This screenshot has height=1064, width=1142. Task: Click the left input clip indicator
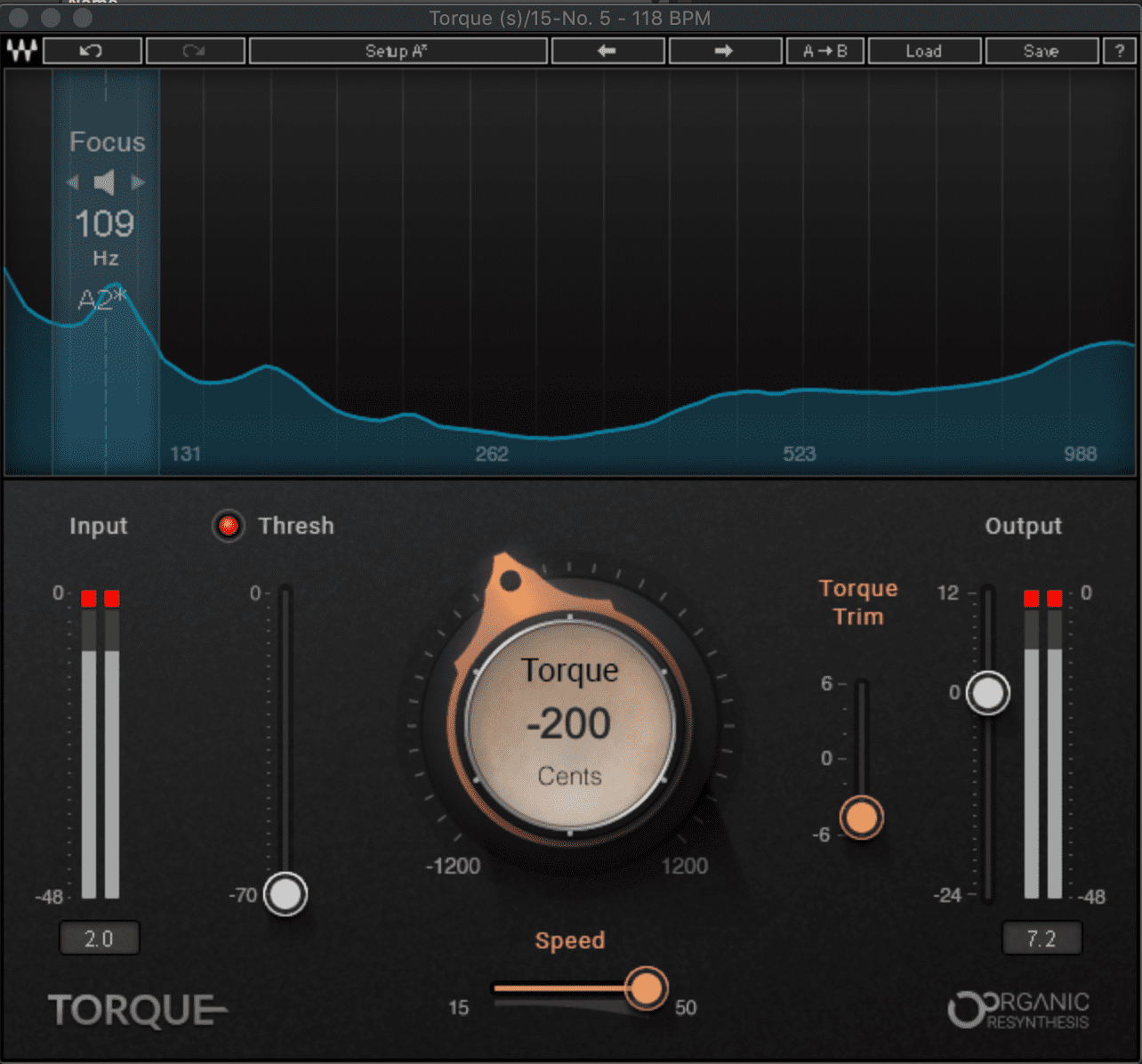pyautogui.click(x=89, y=598)
